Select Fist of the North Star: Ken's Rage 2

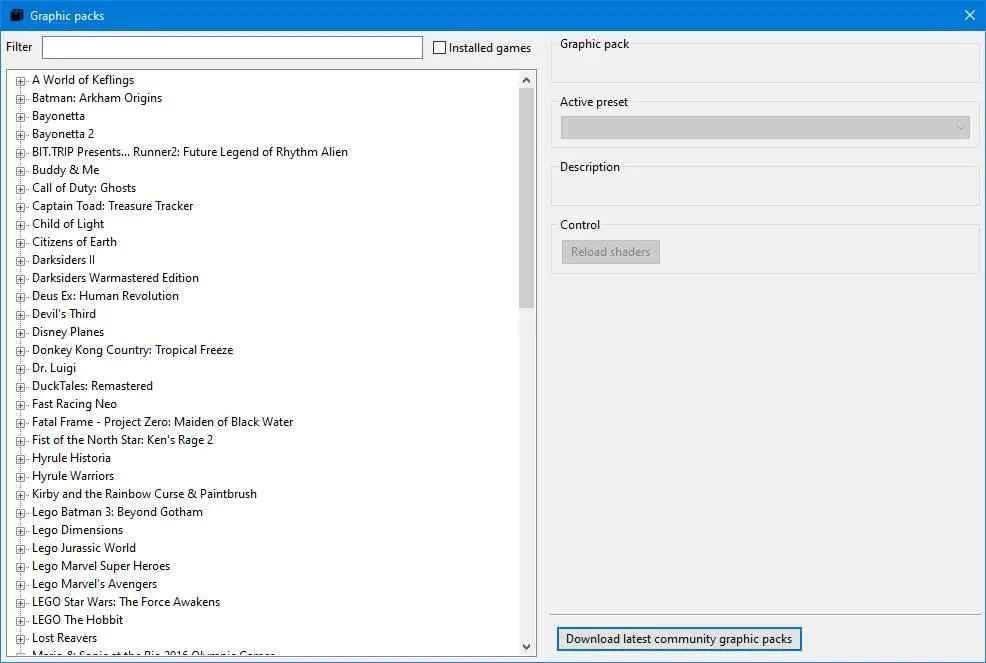(123, 440)
